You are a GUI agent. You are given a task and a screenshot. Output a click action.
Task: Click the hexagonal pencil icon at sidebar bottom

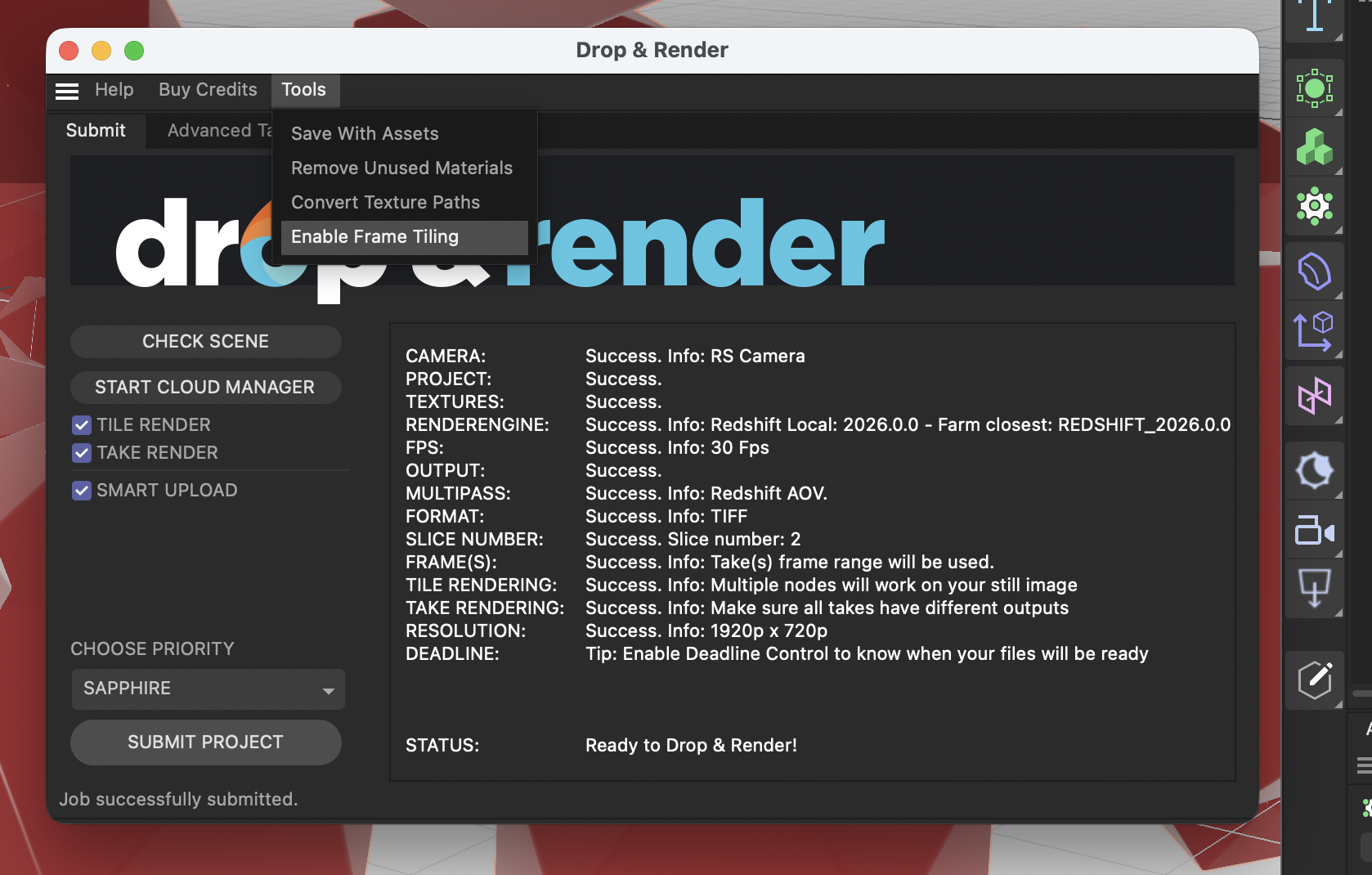(1314, 680)
